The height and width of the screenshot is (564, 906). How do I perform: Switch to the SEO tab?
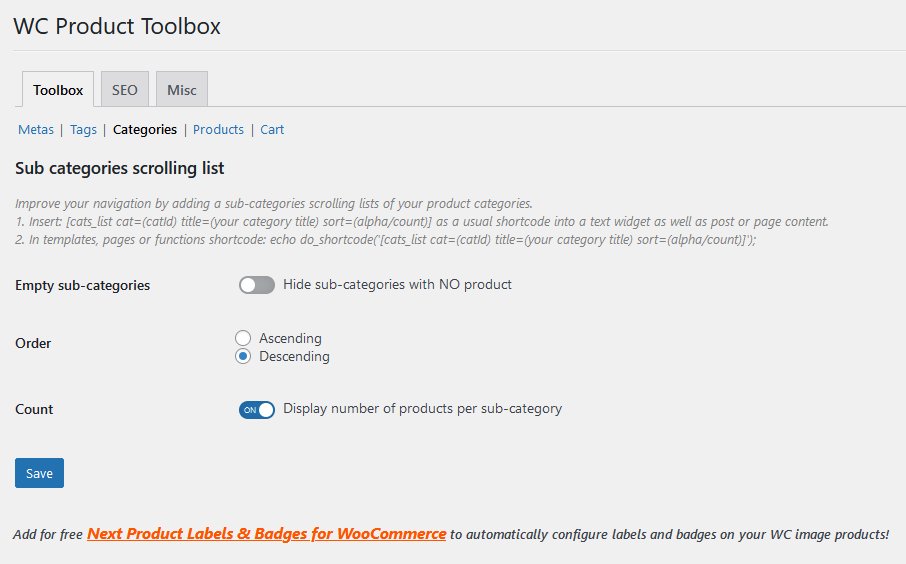125,90
